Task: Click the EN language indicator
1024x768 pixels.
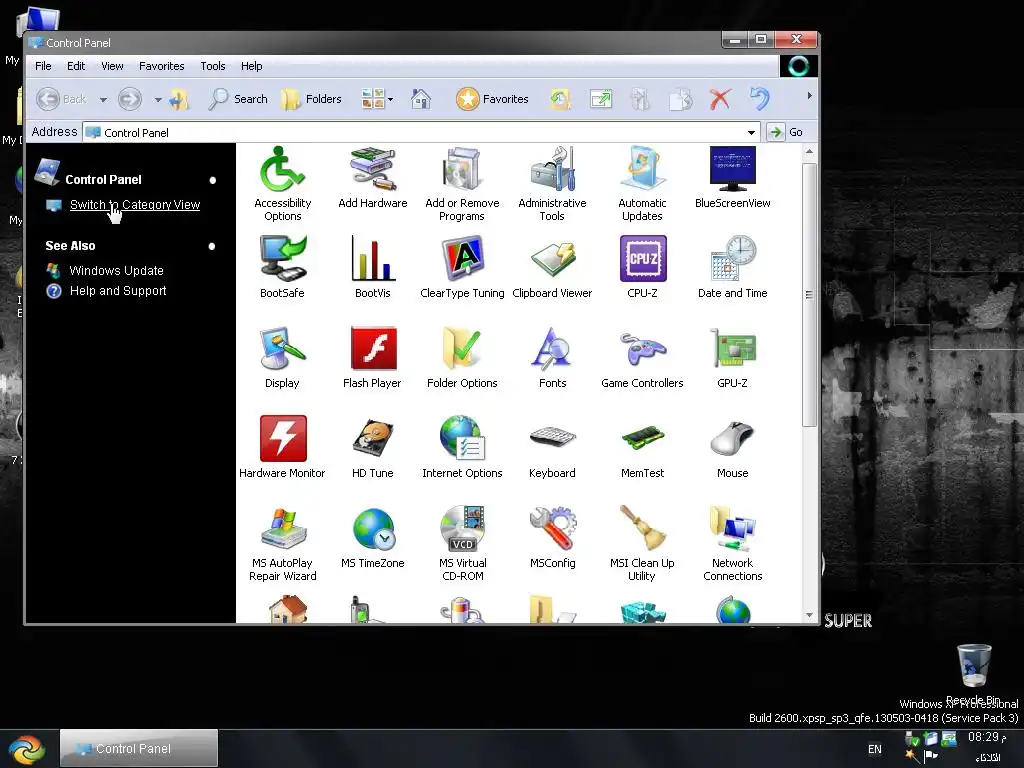Action: pos(875,749)
